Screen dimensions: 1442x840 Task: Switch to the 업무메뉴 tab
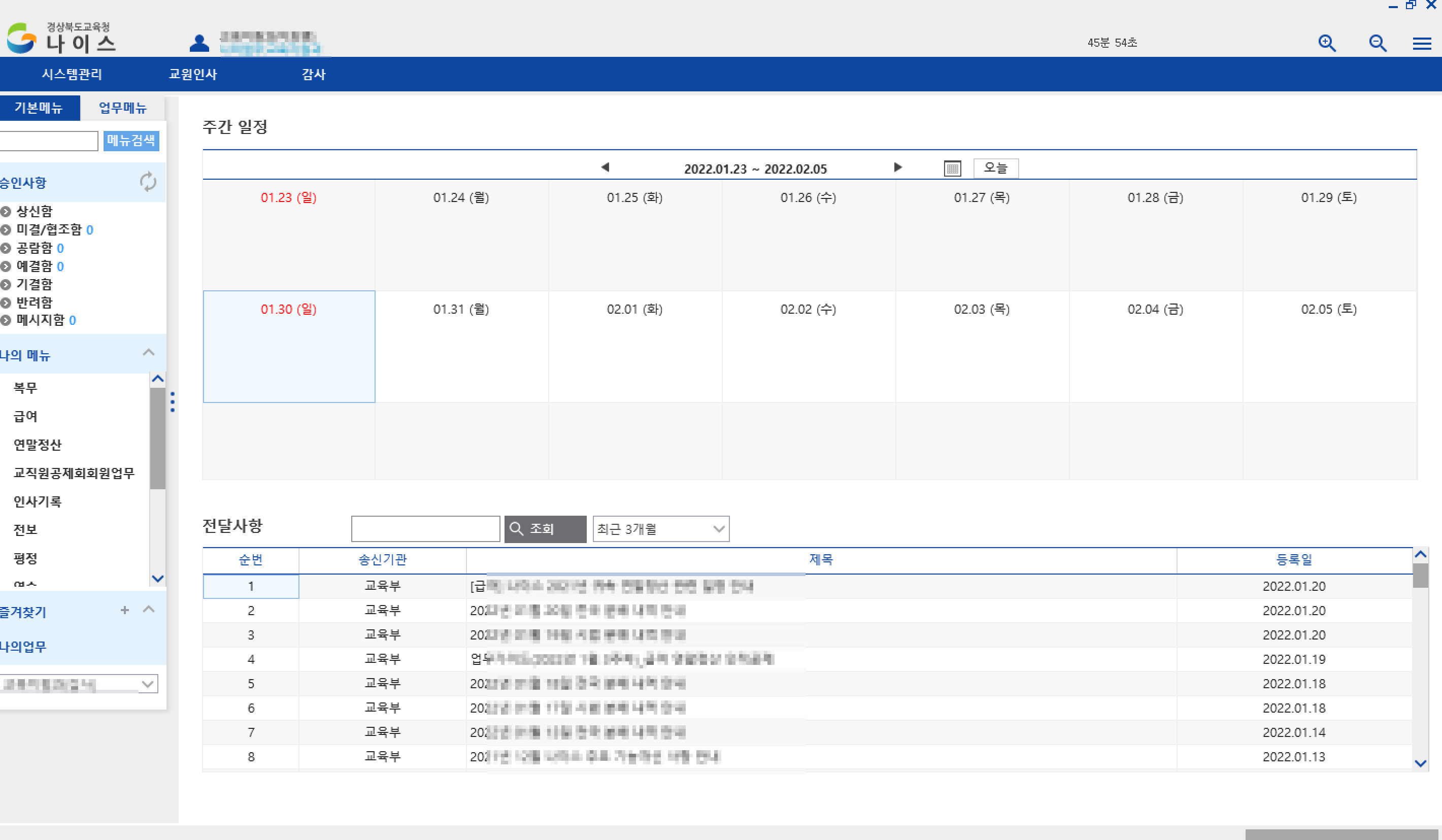point(122,108)
